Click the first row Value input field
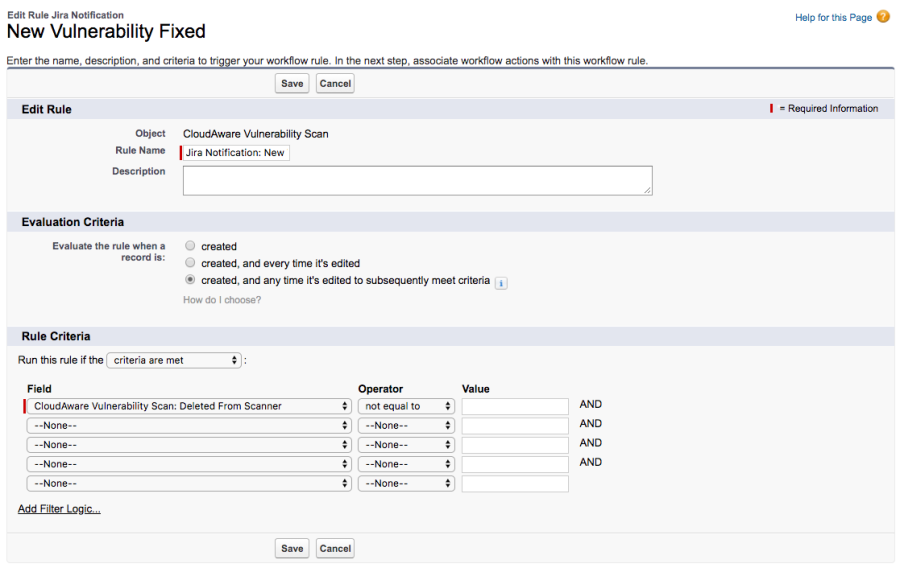 pos(515,406)
